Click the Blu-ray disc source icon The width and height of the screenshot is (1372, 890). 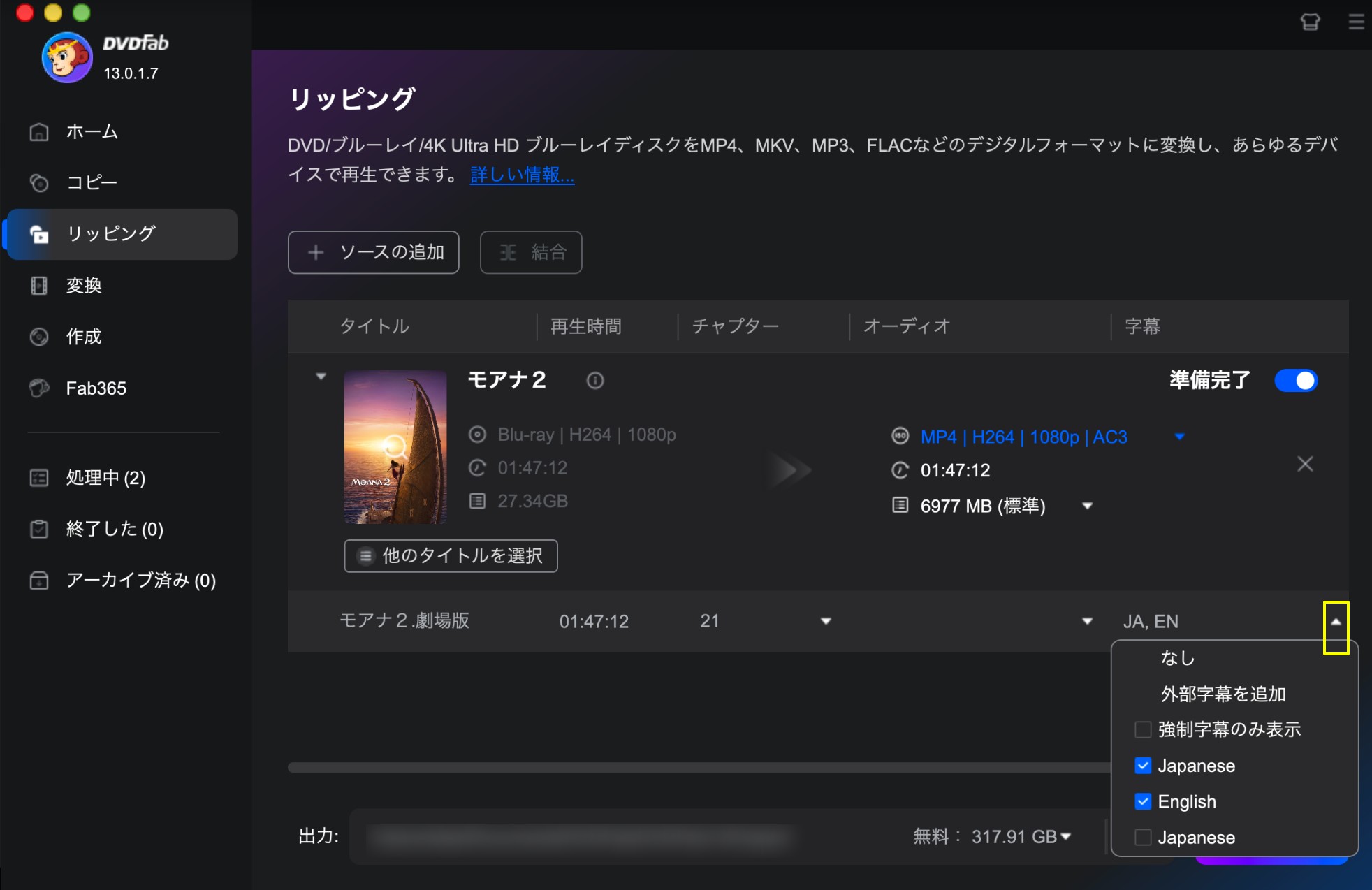click(477, 435)
